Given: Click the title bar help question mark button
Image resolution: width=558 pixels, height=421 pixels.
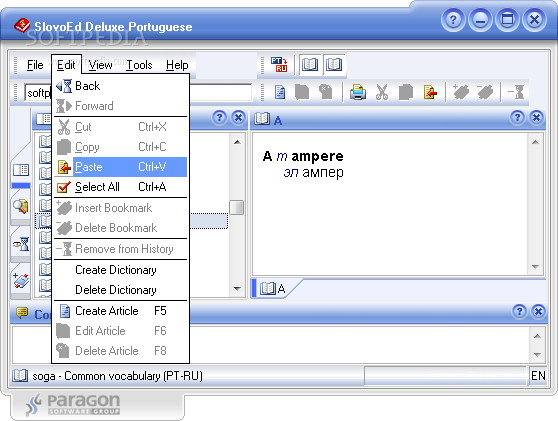Looking at the screenshot, I should [x=453, y=20].
